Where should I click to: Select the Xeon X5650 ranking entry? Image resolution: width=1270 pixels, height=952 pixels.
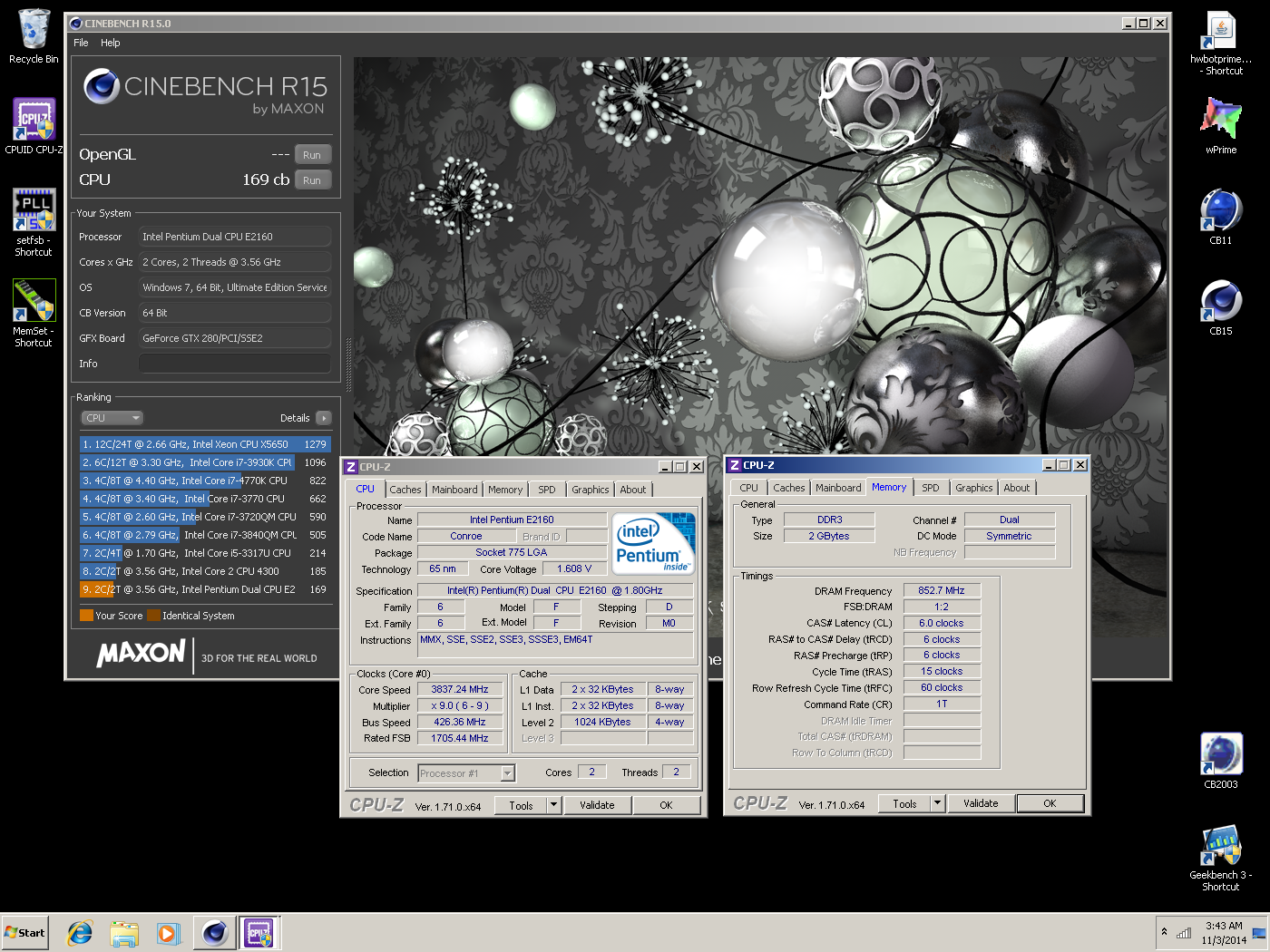pos(205,444)
